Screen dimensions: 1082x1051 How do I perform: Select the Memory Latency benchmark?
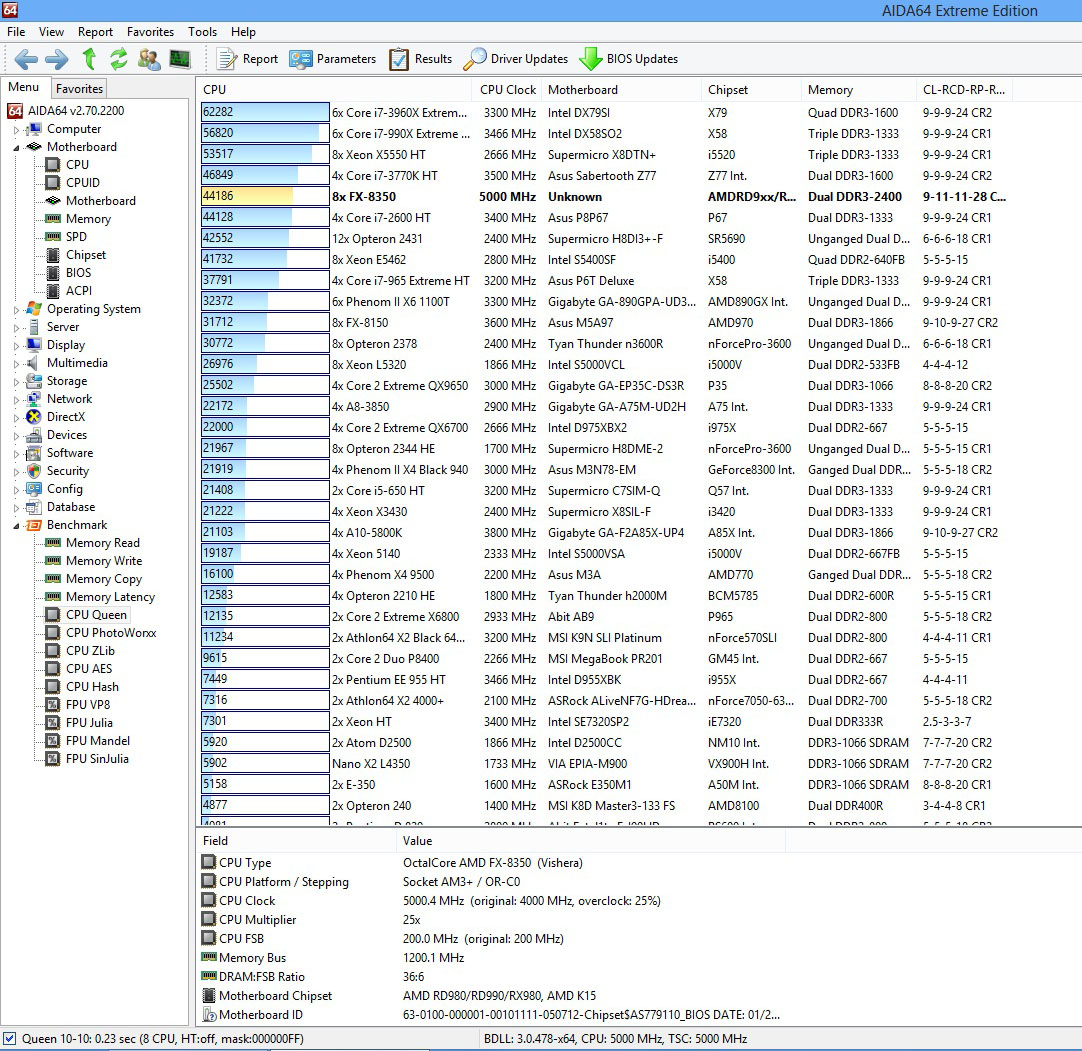click(x=110, y=597)
